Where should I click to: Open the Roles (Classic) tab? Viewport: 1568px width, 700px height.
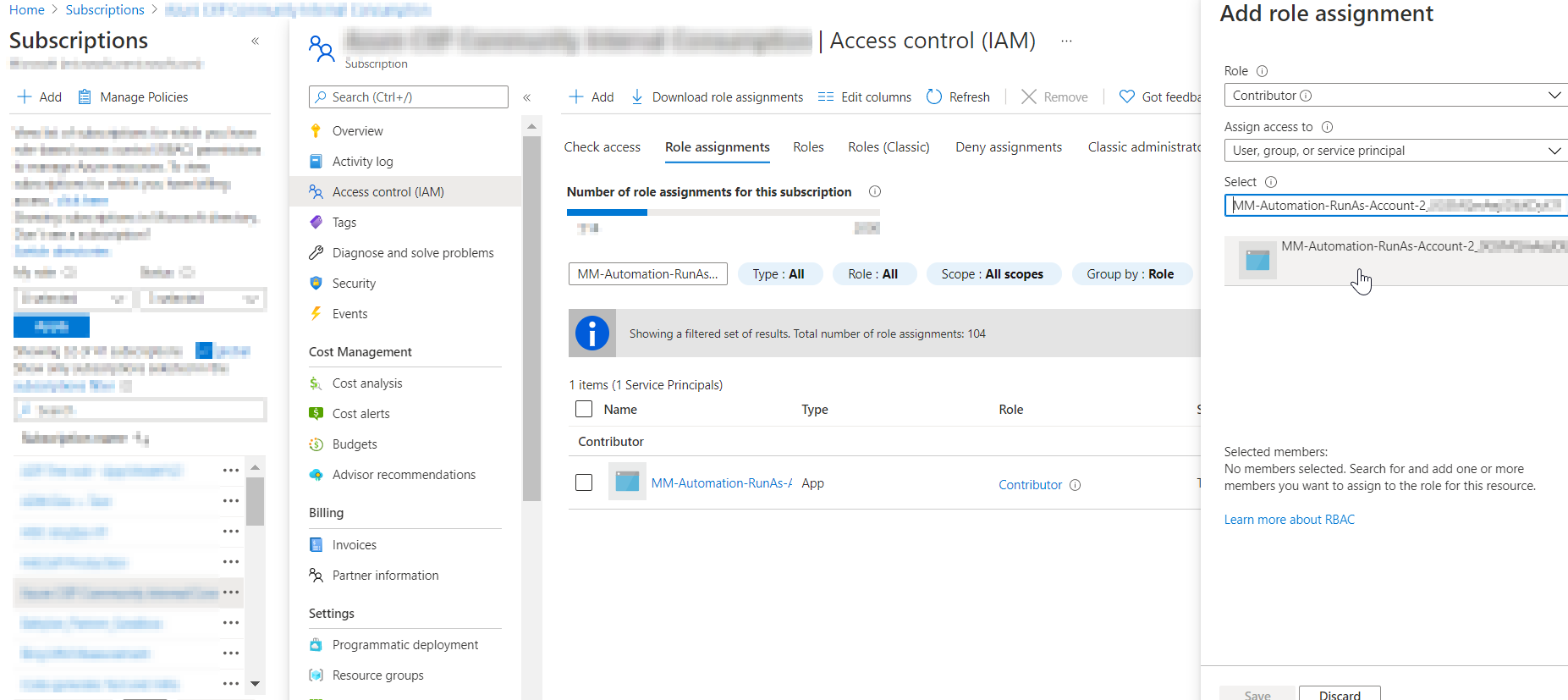click(x=889, y=147)
